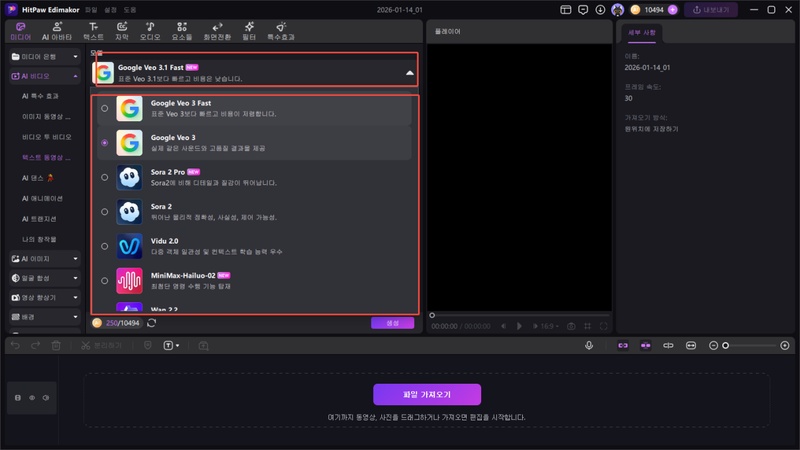
Task: Expand the 영상 향상기 sidebar section
Action: 75,297
